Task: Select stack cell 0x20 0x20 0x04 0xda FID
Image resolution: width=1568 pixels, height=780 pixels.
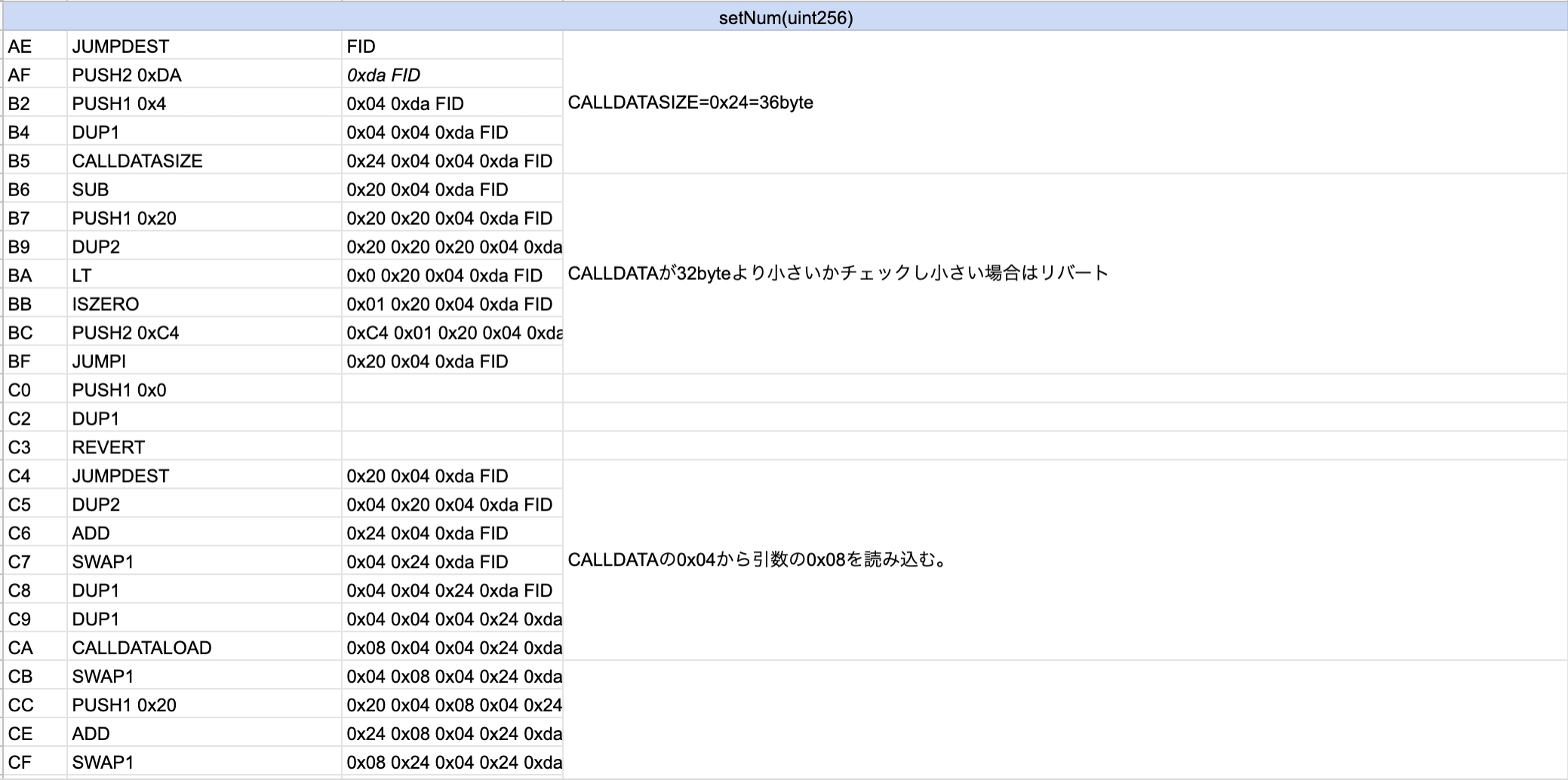Action: pyautogui.click(x=452, y=218)
